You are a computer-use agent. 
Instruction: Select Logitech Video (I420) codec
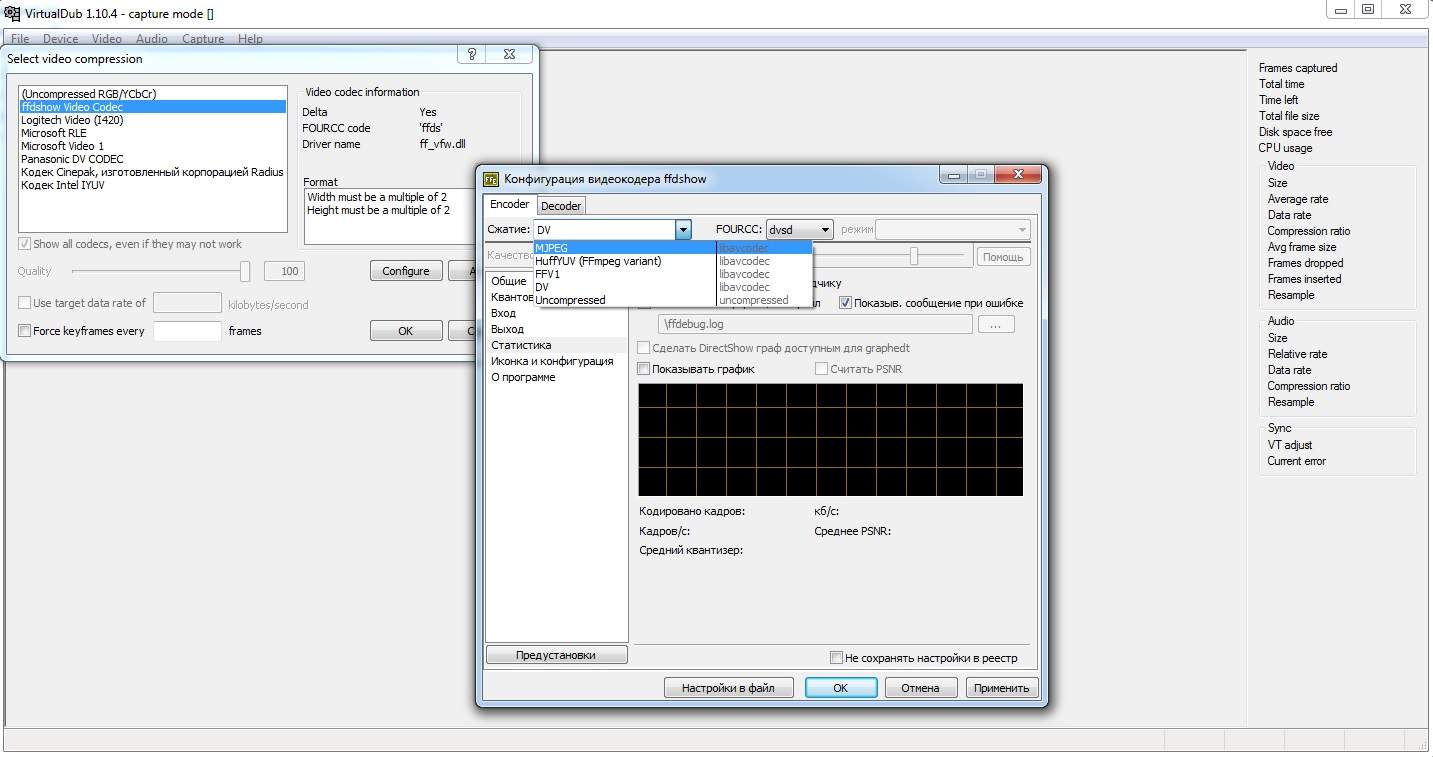[153, 120]
